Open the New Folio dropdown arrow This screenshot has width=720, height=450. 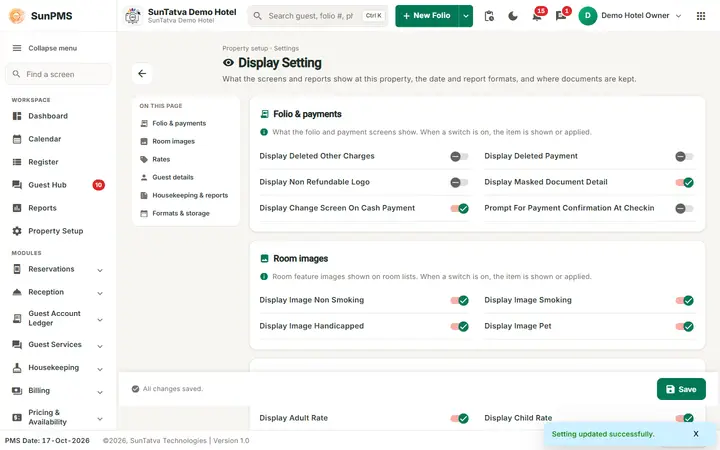466,16
